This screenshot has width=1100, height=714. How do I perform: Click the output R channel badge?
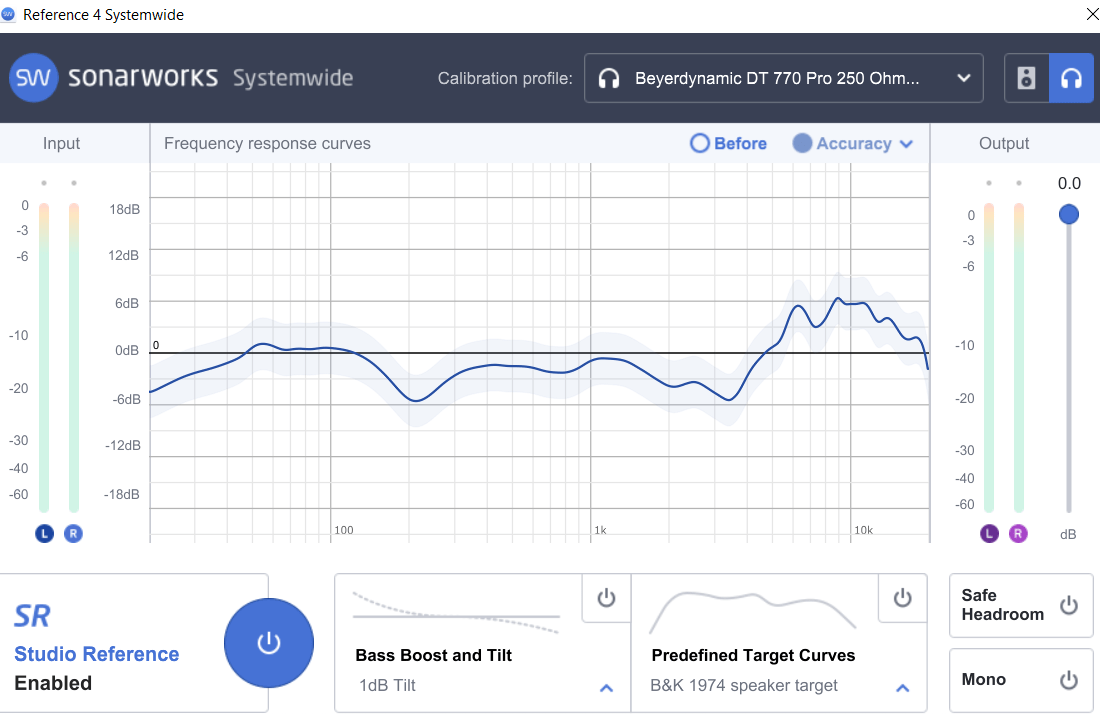coord(1018,534)
